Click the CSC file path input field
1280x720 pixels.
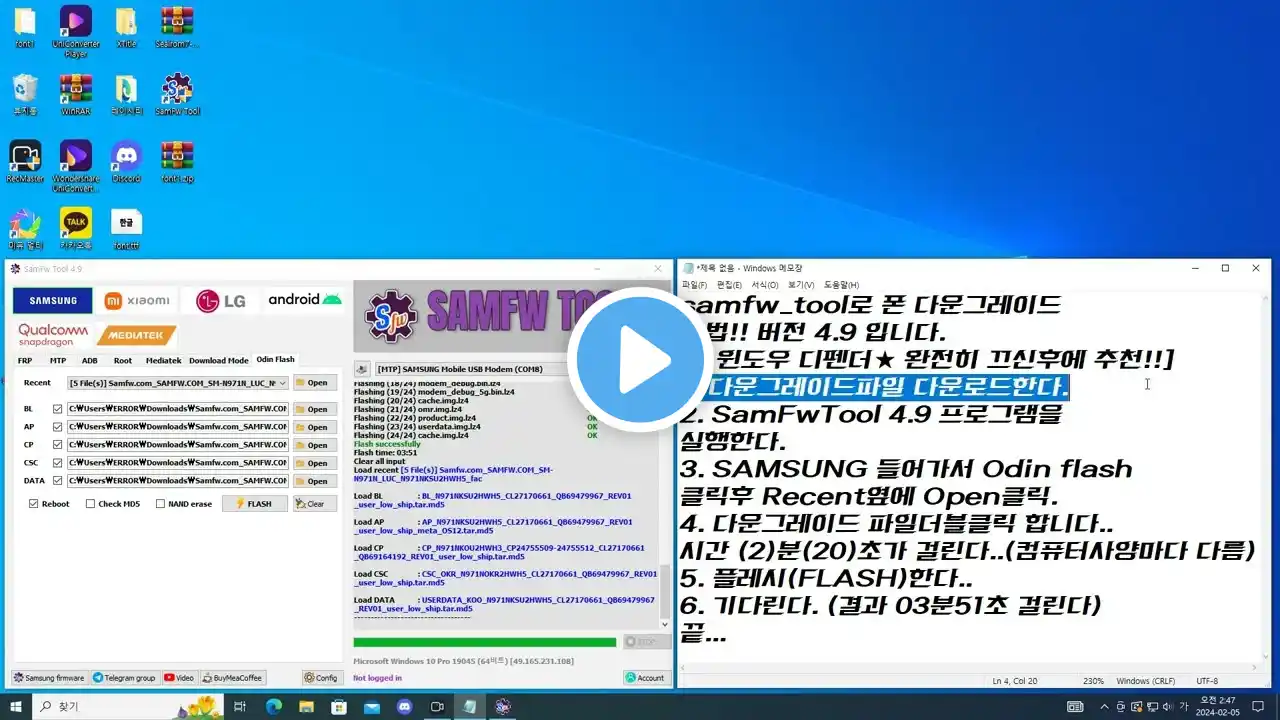[178, 463]
